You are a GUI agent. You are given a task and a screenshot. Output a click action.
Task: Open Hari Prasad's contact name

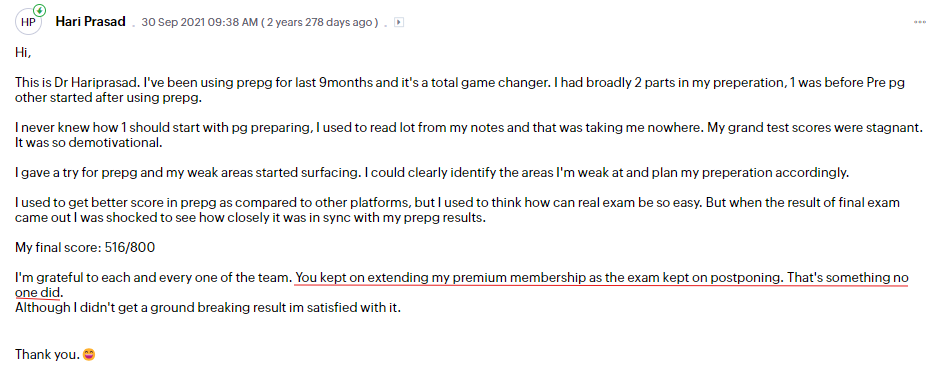pyautogui.click(x=91, y=22)
